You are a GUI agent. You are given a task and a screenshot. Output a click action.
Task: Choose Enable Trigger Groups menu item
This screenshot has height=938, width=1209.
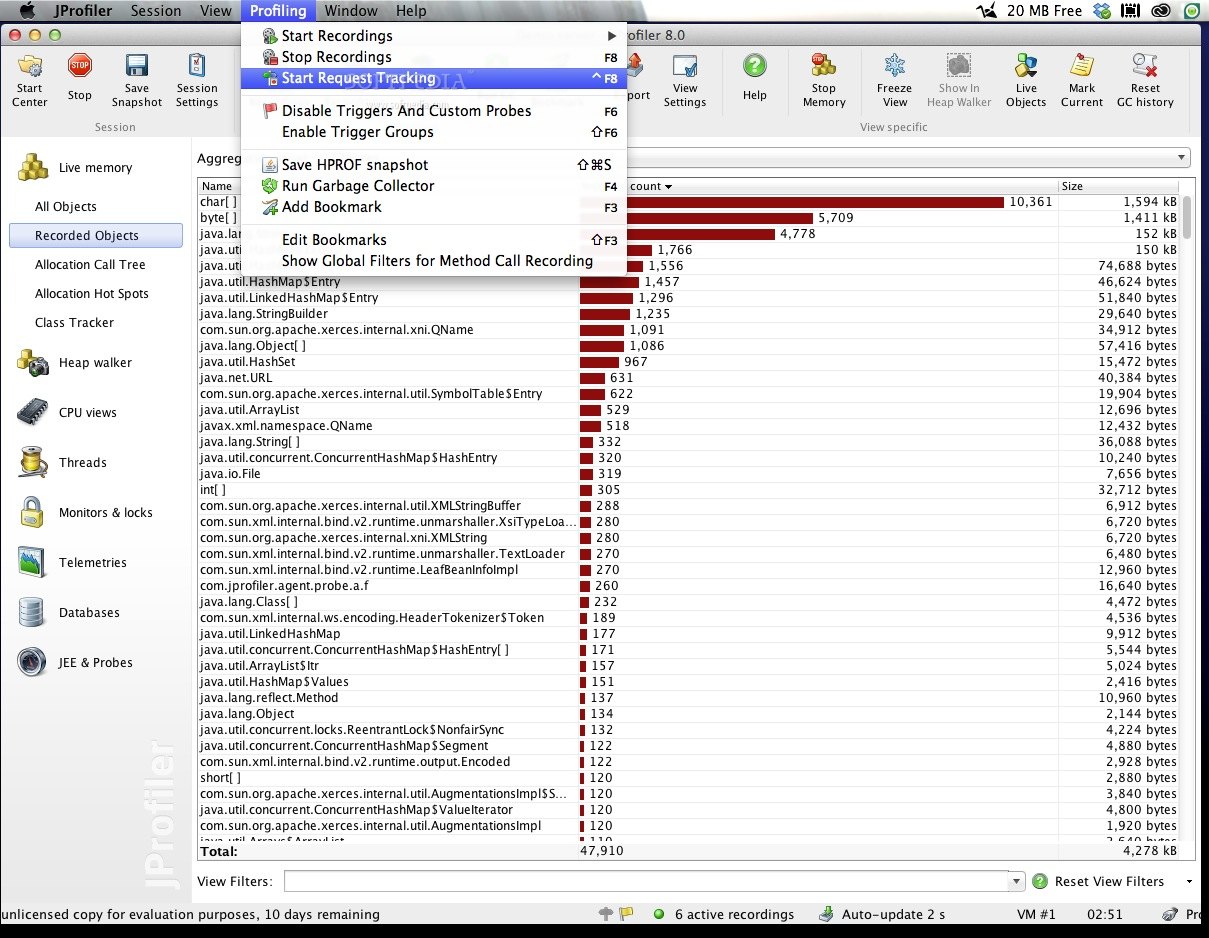(433, 132)
